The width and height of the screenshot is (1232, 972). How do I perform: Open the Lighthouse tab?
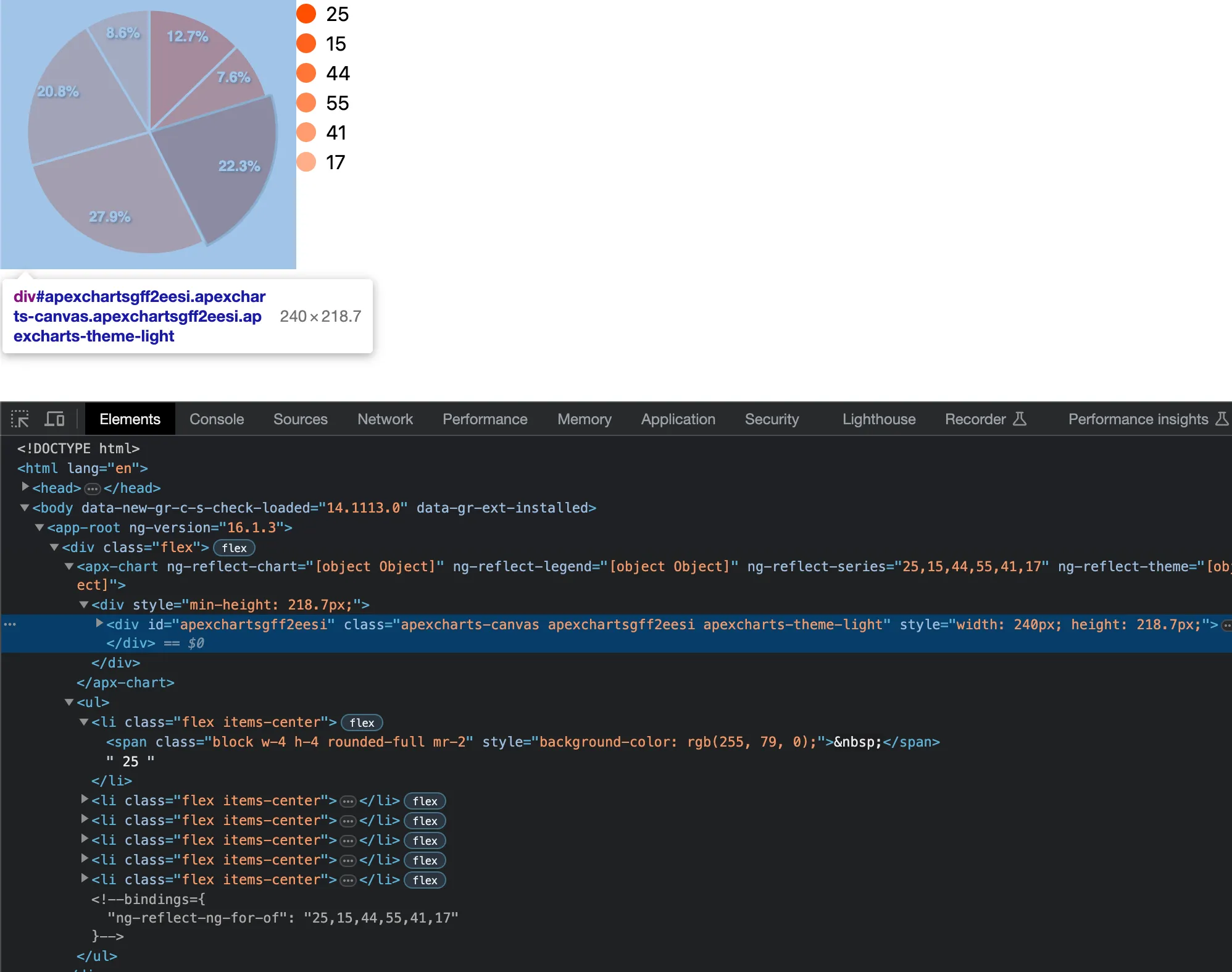(878, 419)
